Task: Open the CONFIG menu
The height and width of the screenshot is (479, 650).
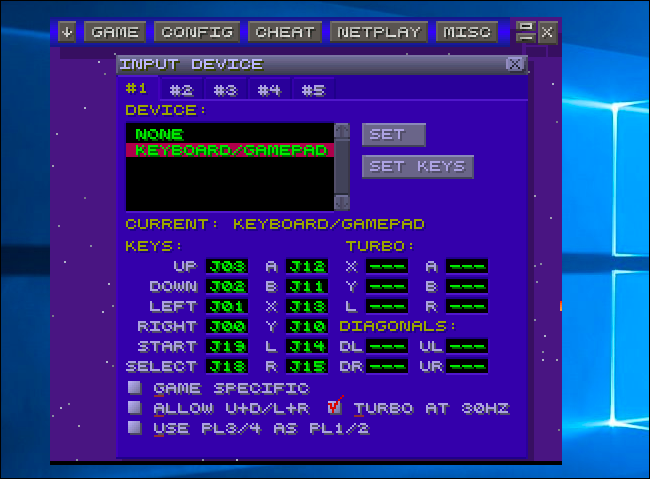Action: click(197, 32)
